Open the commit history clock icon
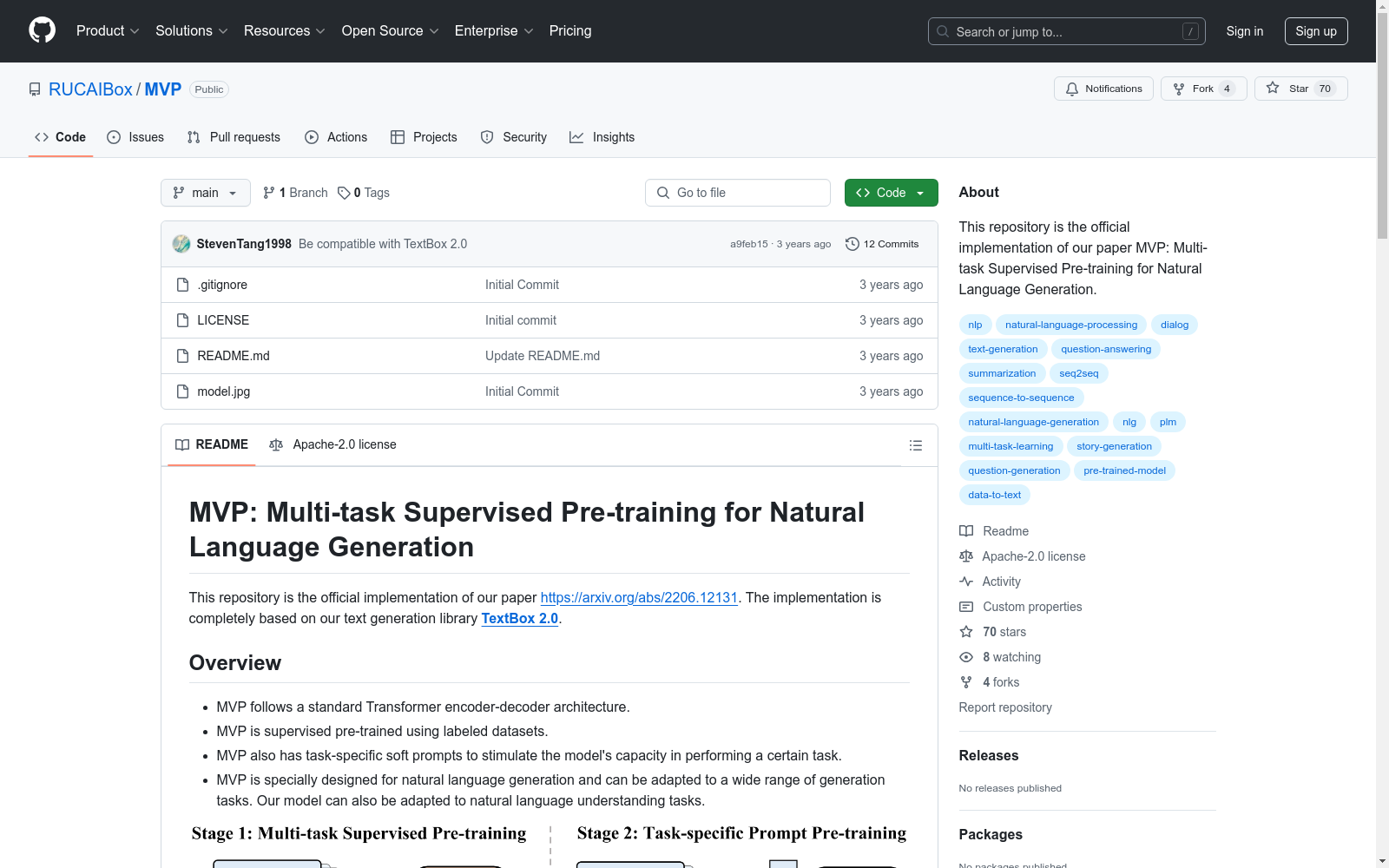 [852, 244]
